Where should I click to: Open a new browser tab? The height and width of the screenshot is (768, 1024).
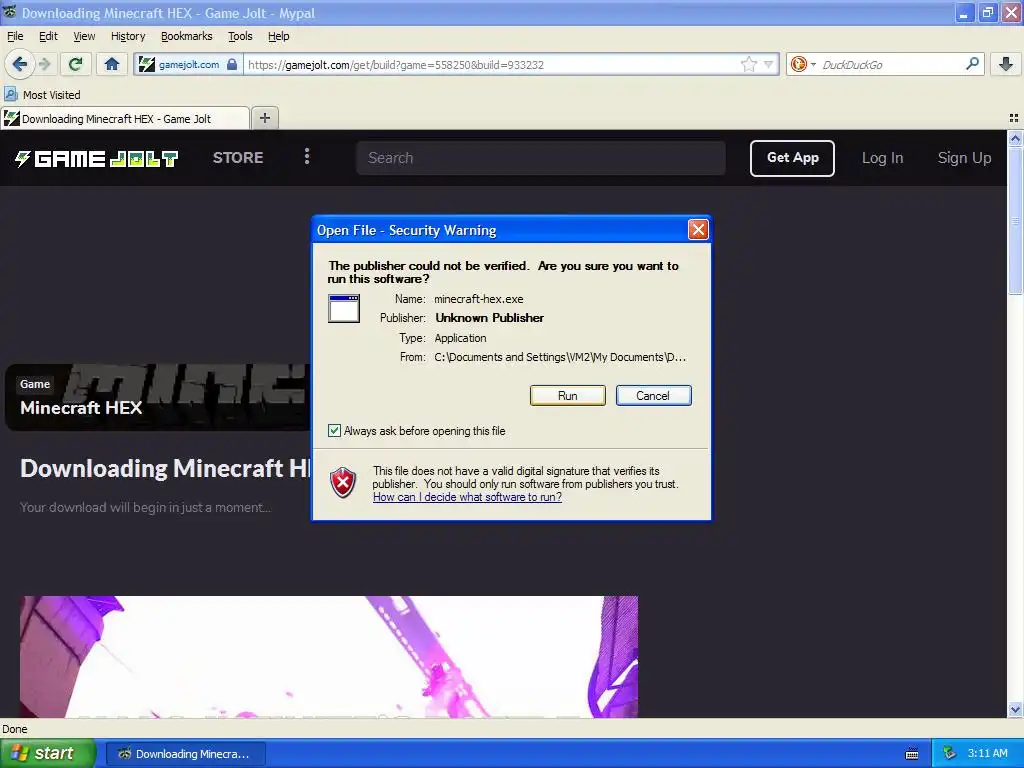point(264,118)
